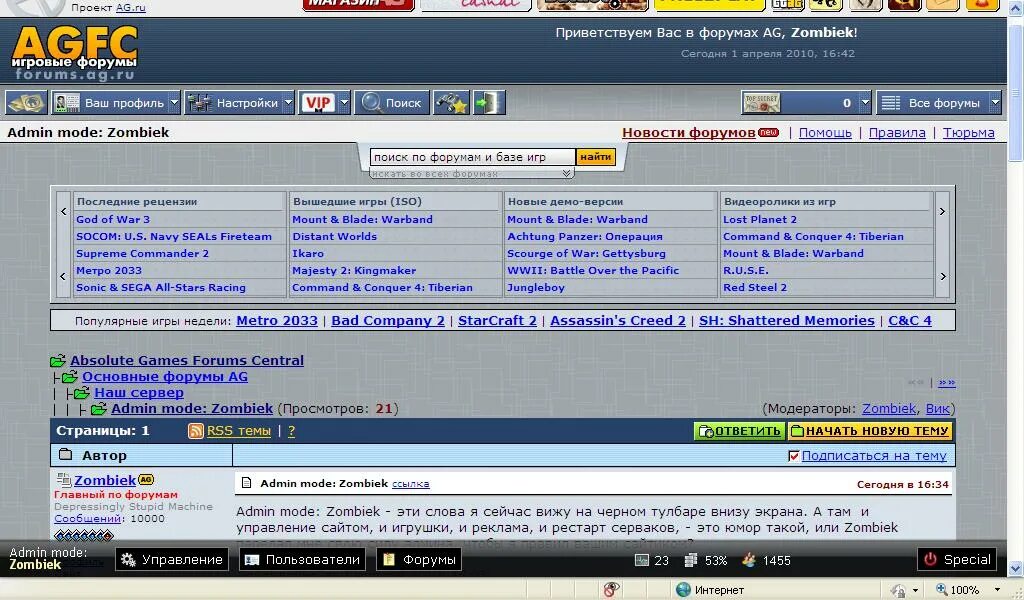1024x600 pixels.
Task: Go to next thread arrows »»
Action: tap(947, 383)
